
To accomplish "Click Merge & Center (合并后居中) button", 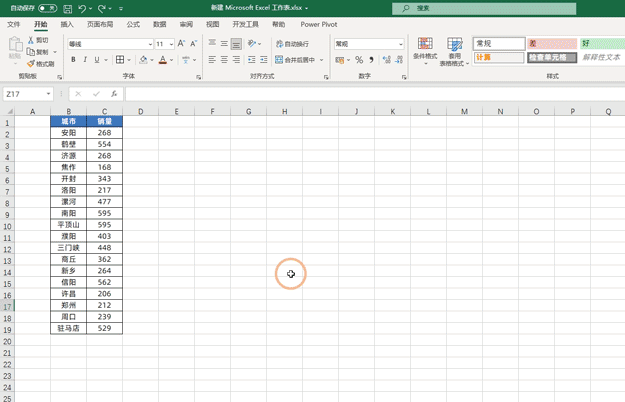I will click(x=296, y=60).
